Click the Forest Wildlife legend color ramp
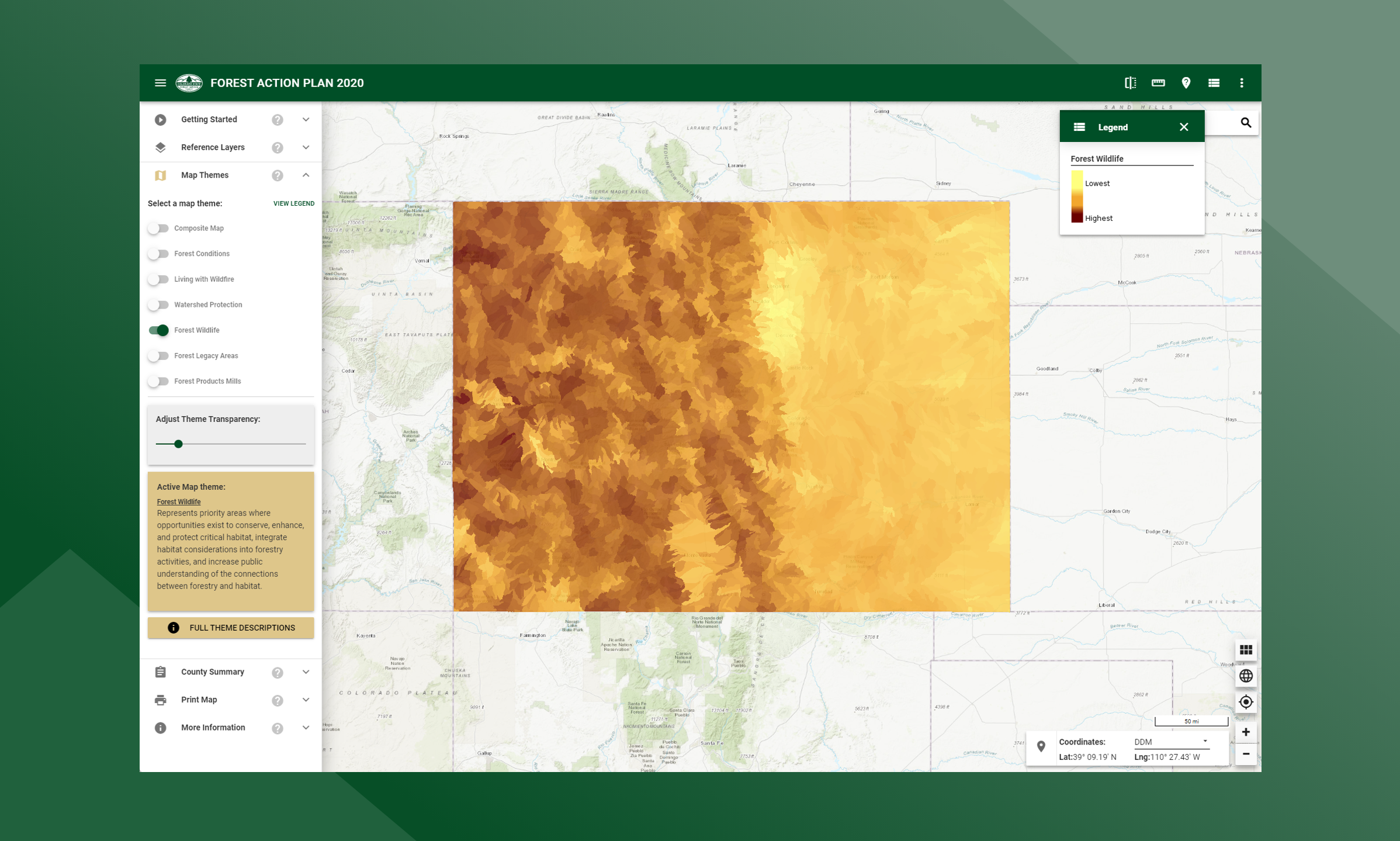The image size is (1400, 841). (1077, 196)
